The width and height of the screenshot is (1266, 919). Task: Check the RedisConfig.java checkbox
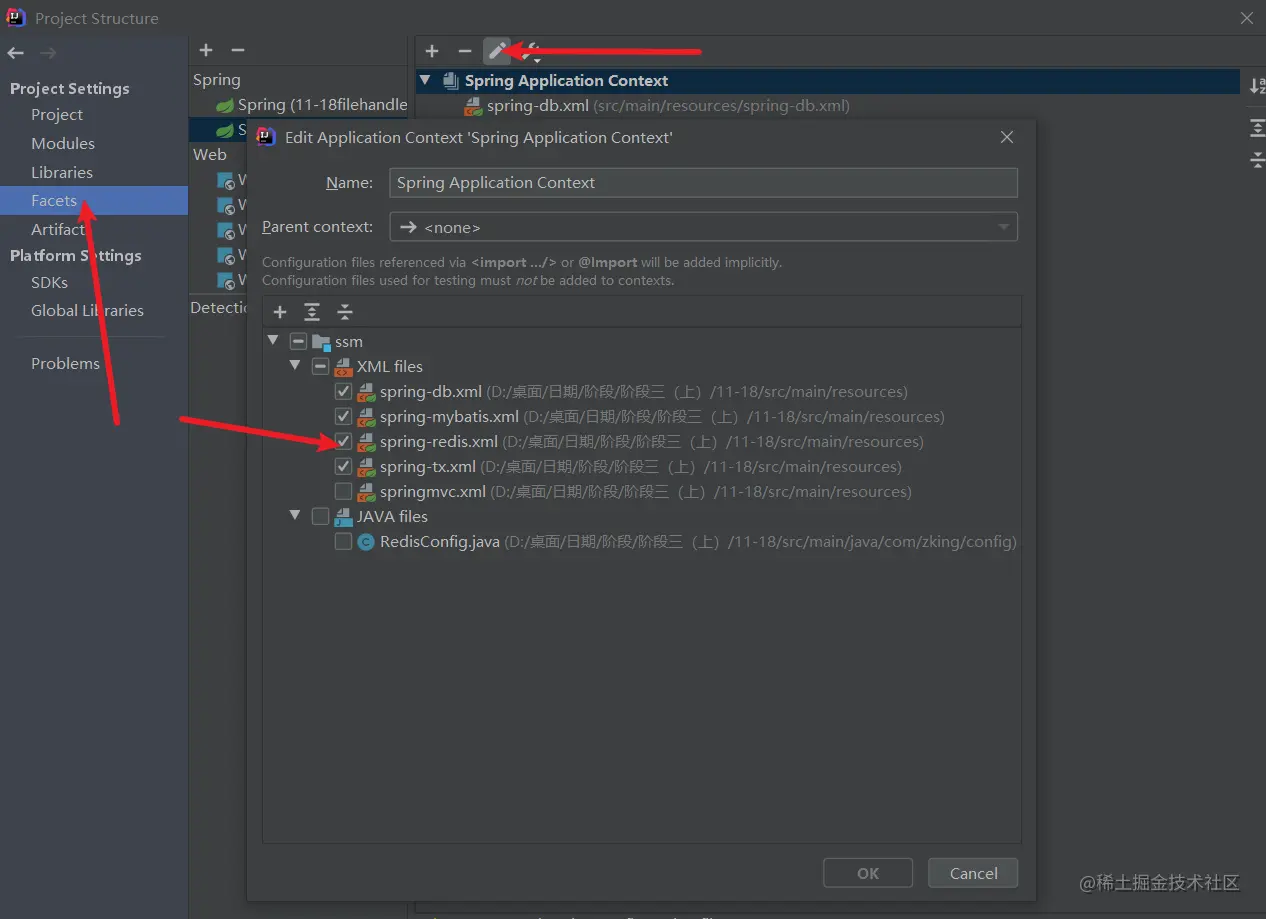tap(343, 542)
